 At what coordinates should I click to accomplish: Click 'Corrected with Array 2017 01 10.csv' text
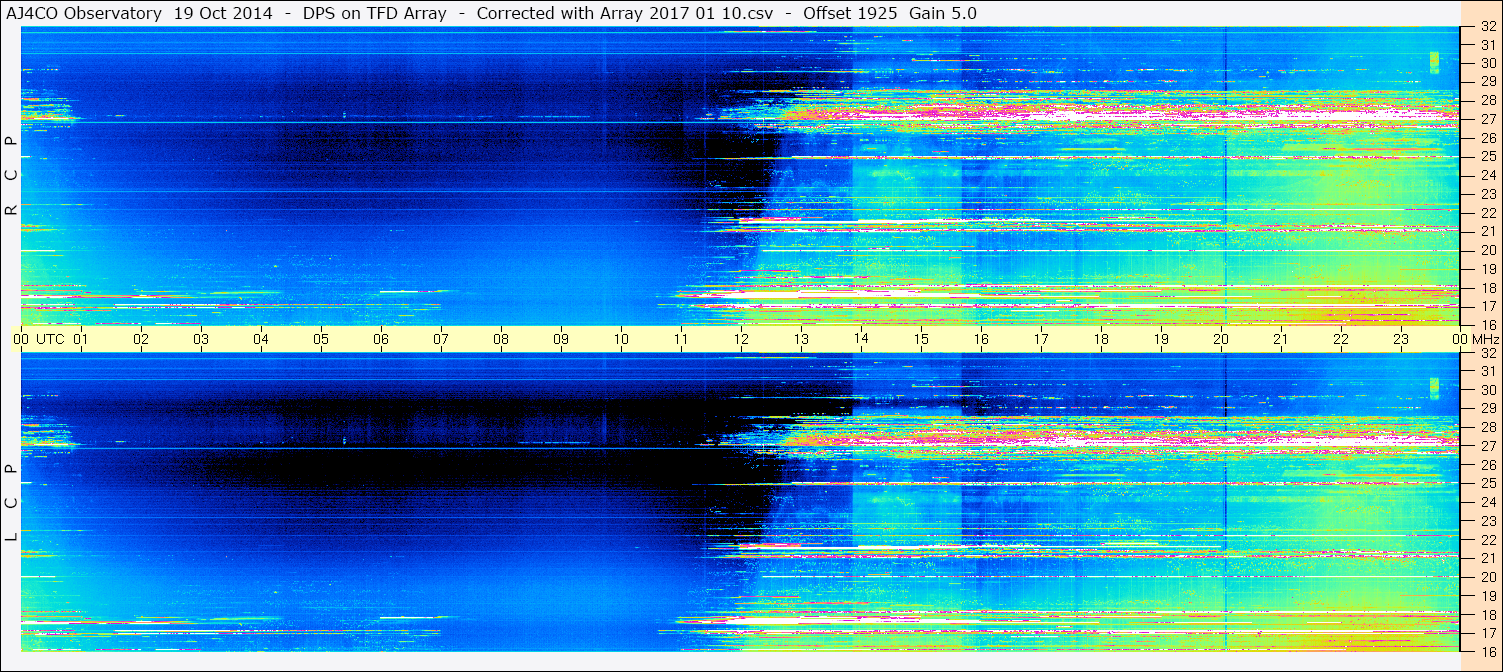[x=626, y=14]
